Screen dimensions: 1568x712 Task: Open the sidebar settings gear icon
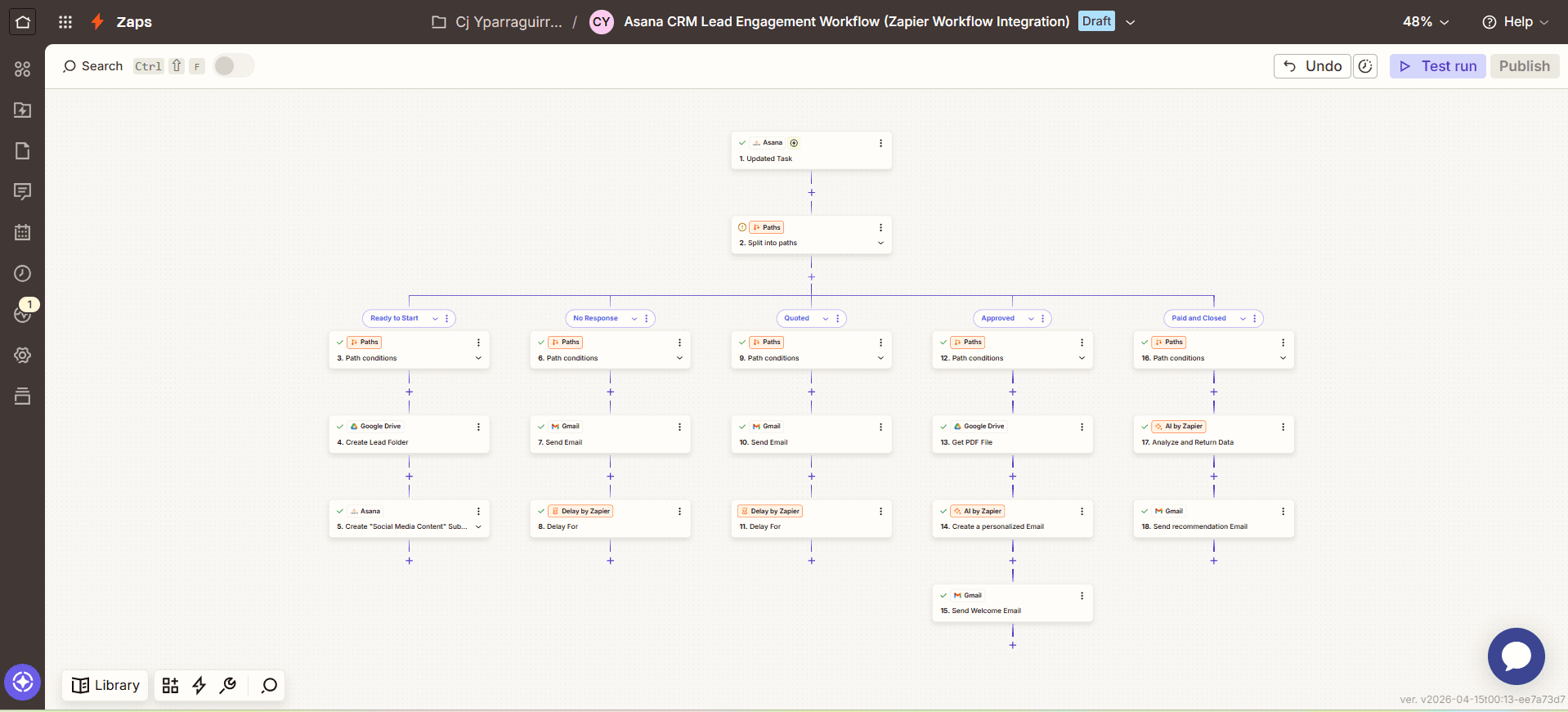point(22,356)
